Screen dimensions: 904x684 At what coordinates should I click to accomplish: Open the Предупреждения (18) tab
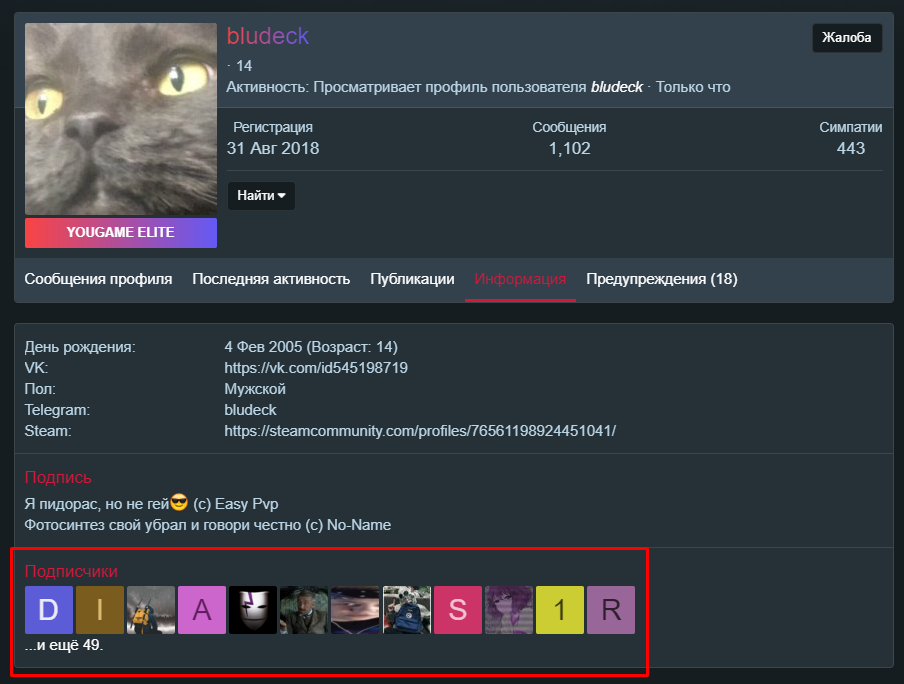click(662, 279)
